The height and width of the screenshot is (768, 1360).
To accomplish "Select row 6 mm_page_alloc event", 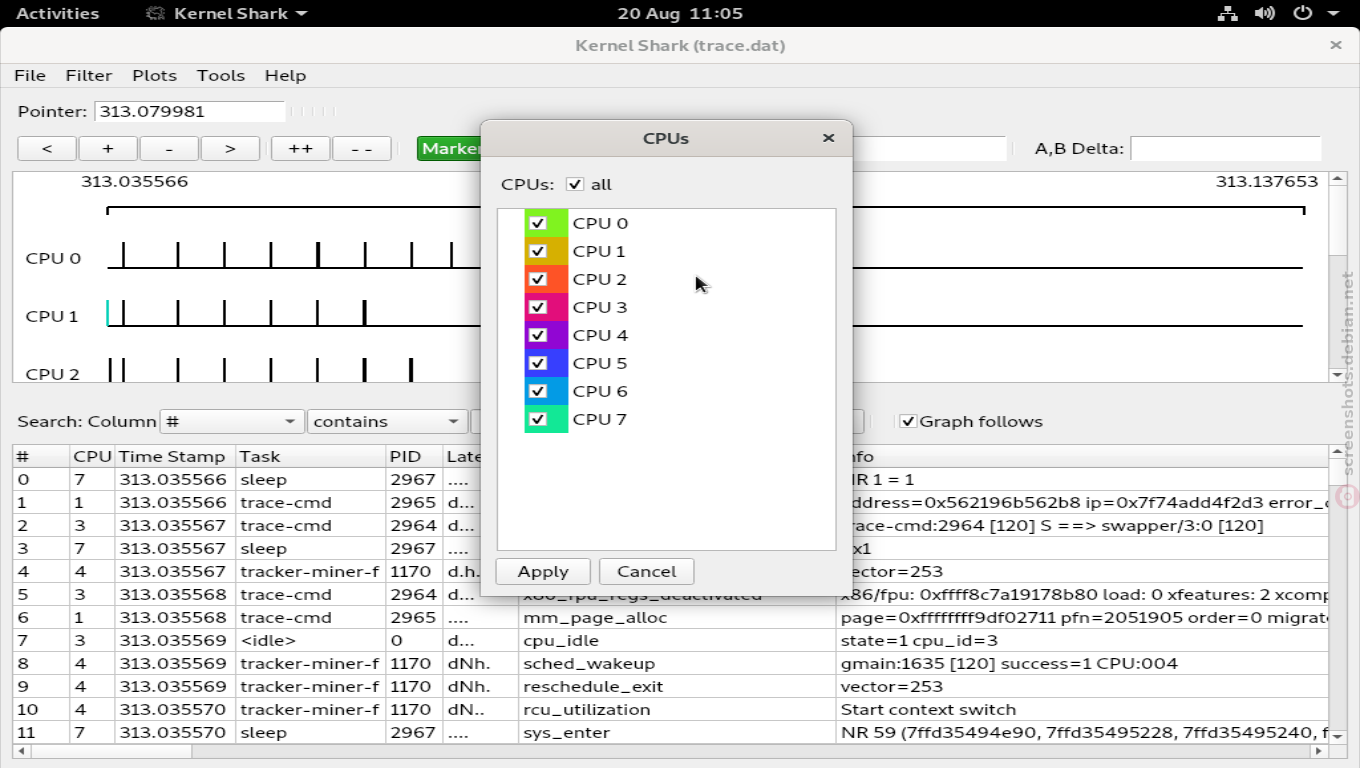I will [670, 617].
